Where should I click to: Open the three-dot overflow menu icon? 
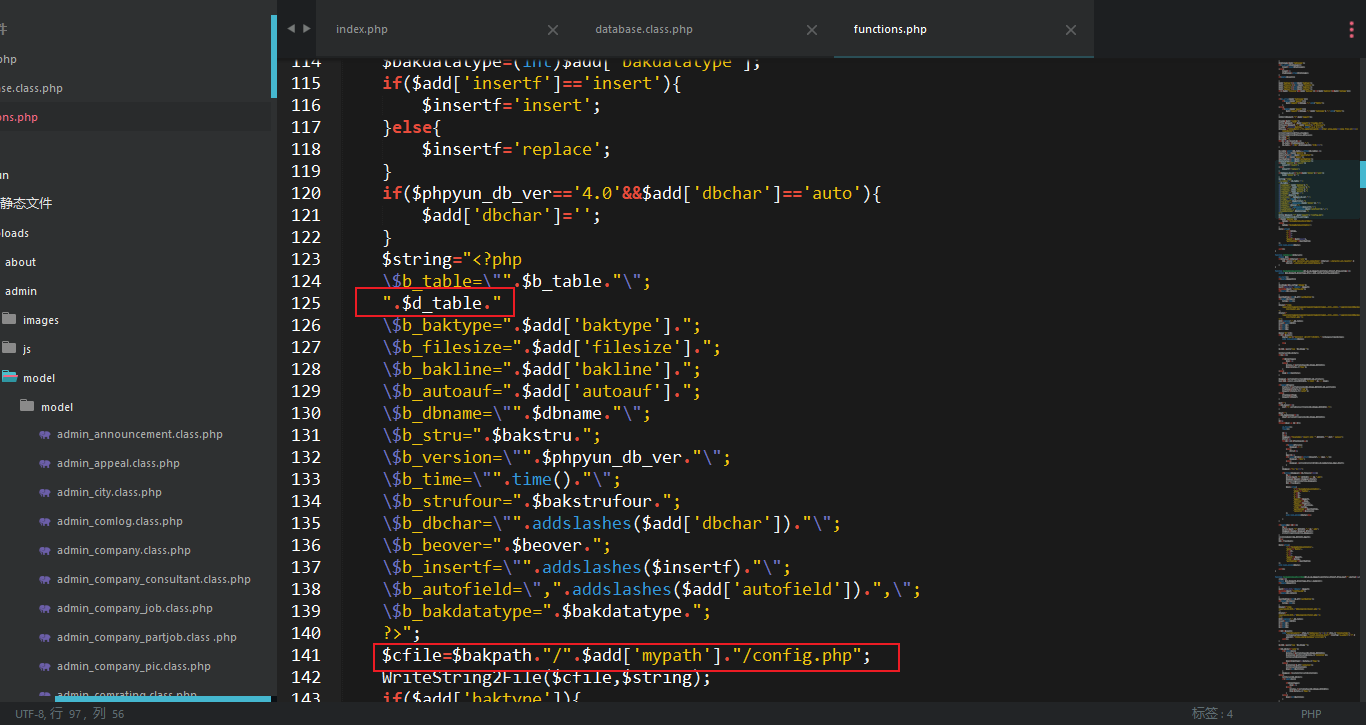(1351, 30)
